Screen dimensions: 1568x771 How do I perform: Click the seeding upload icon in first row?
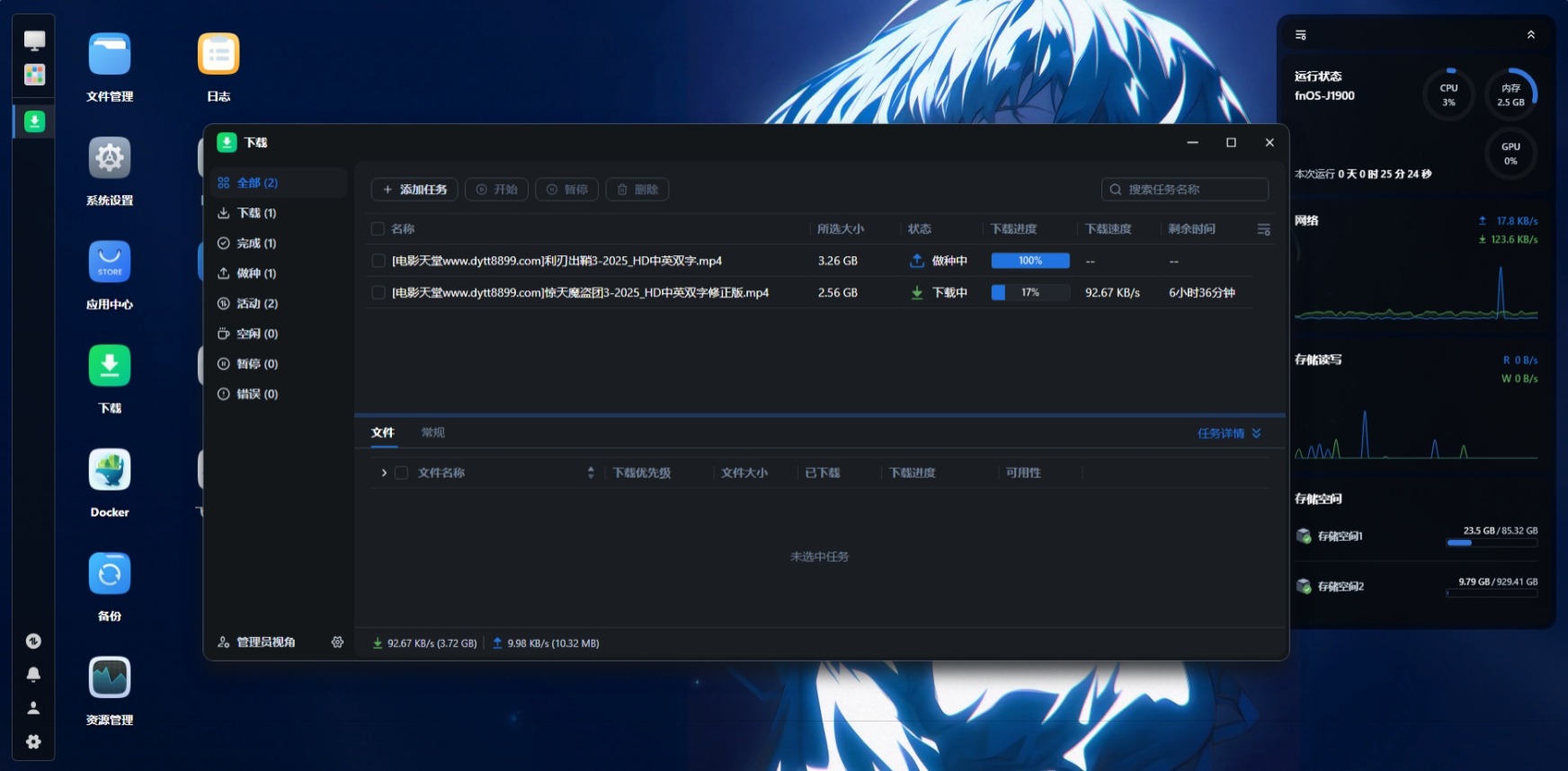click(917, 261)
